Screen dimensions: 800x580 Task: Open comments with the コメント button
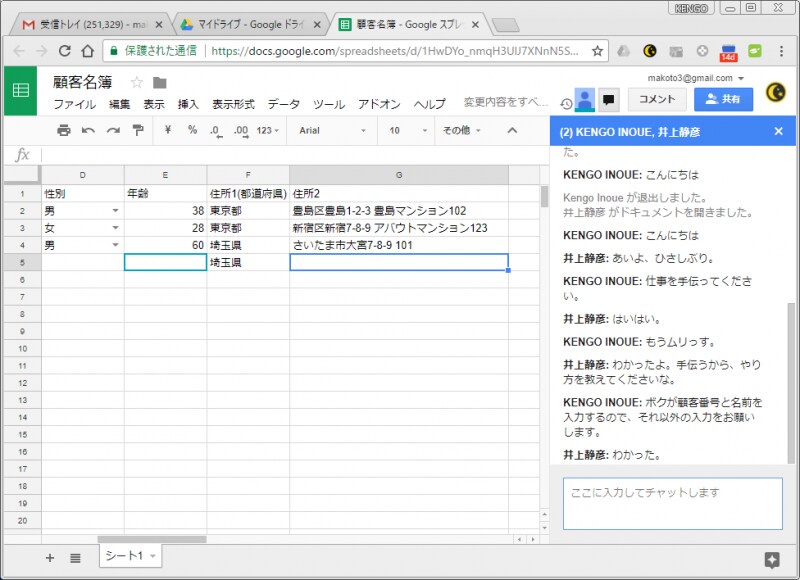[655, 100]
